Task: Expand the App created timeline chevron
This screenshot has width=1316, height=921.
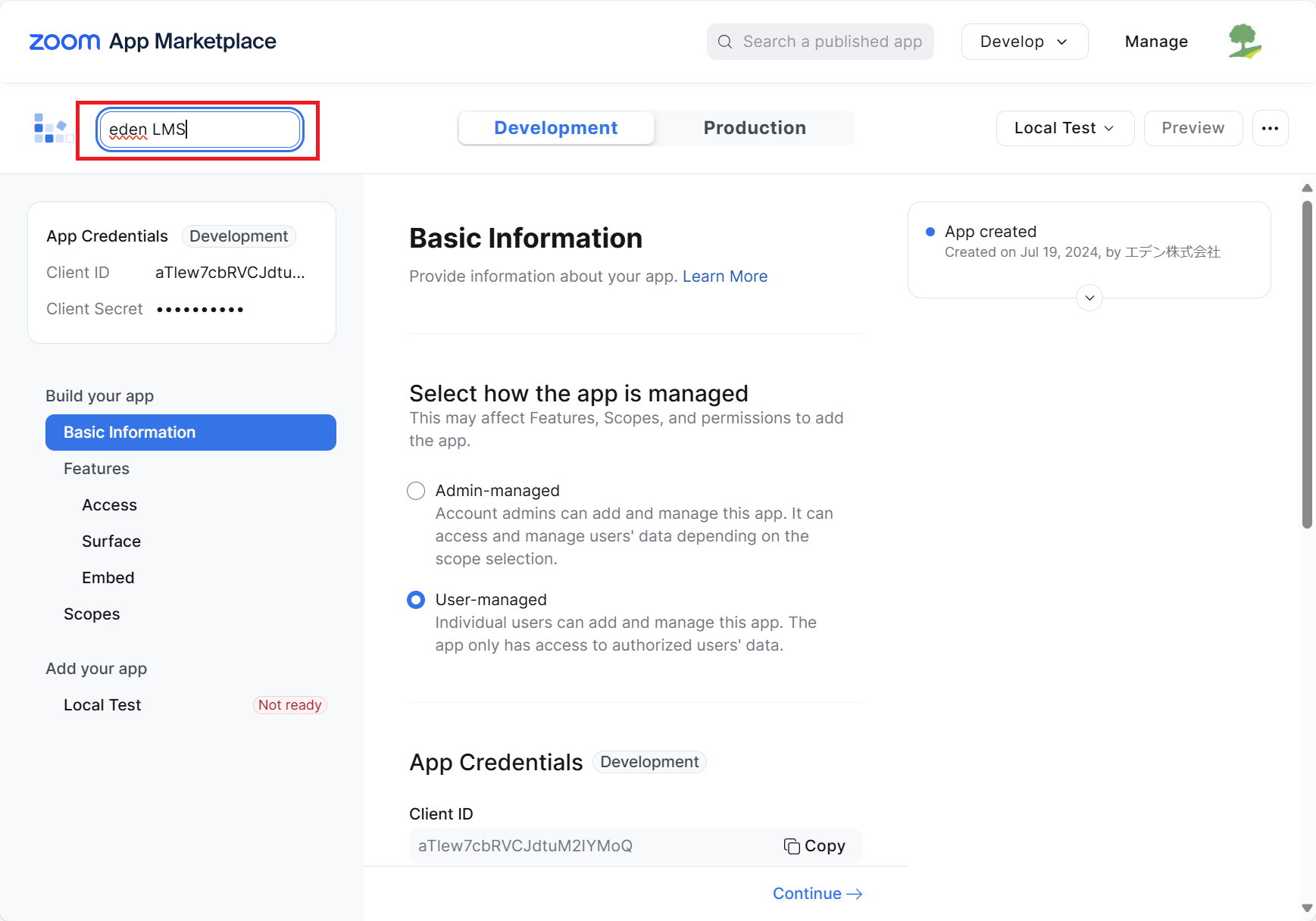Action: (x=1089, y=298)
